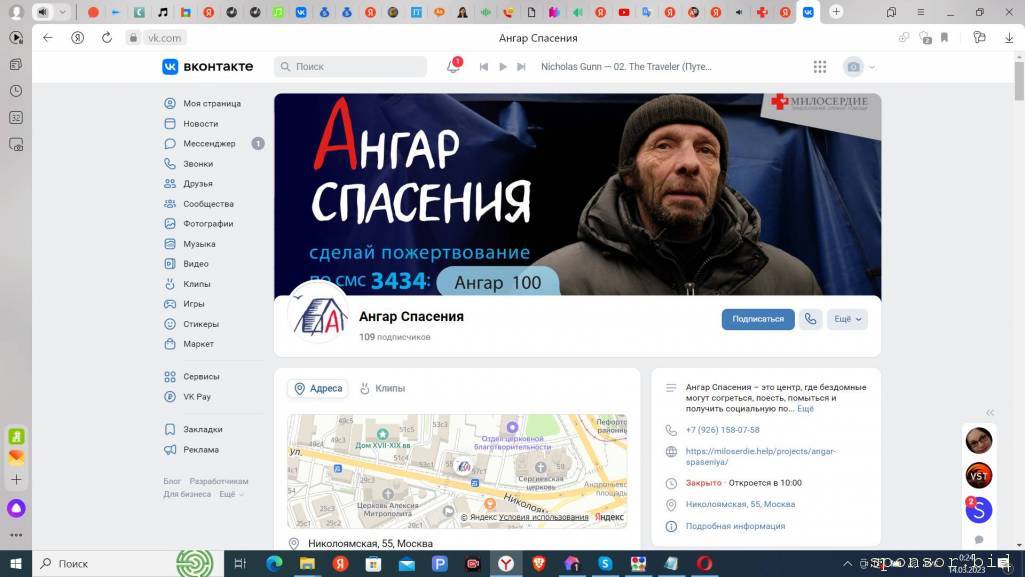Viewport: 1025px width, 577px height.
Task: Open the profile avatar dropdown menu
Action: pyautogui.click(x=859, y=67)
